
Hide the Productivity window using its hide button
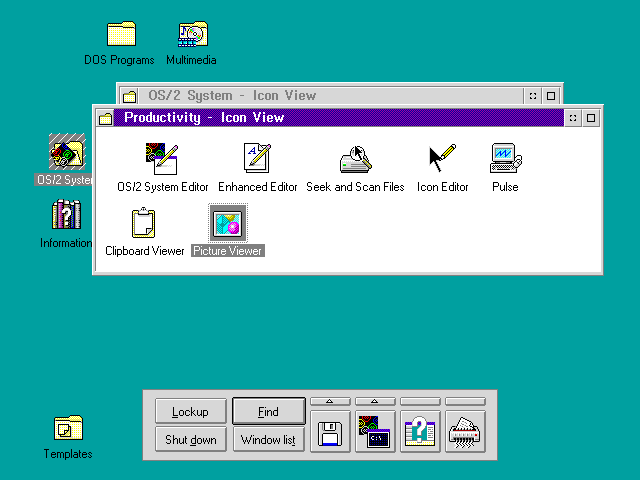click(573, 118)
